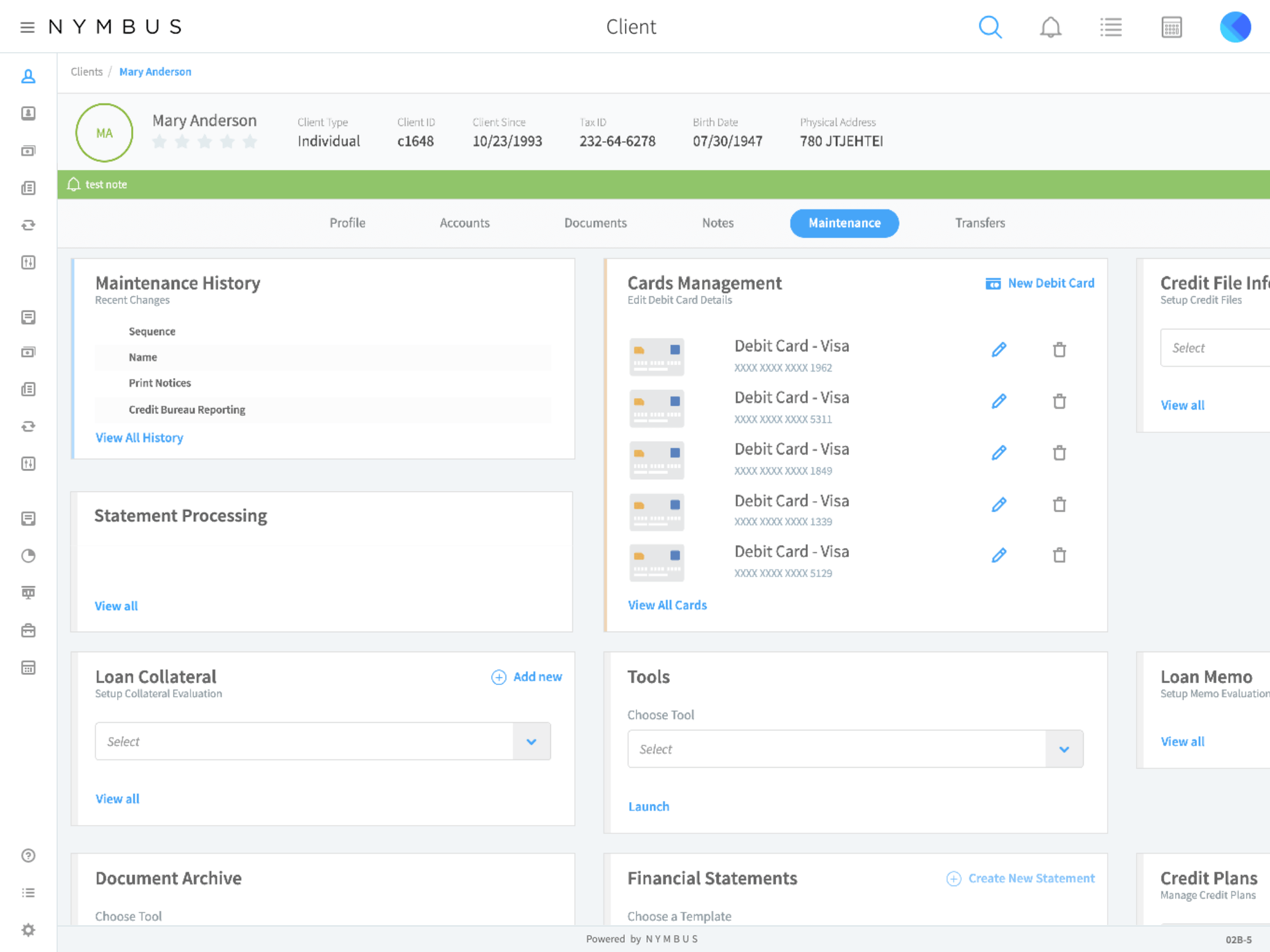Open the Credit File Info Select box
This screenshot has width=1270, height=952.
coord(1215,348)
